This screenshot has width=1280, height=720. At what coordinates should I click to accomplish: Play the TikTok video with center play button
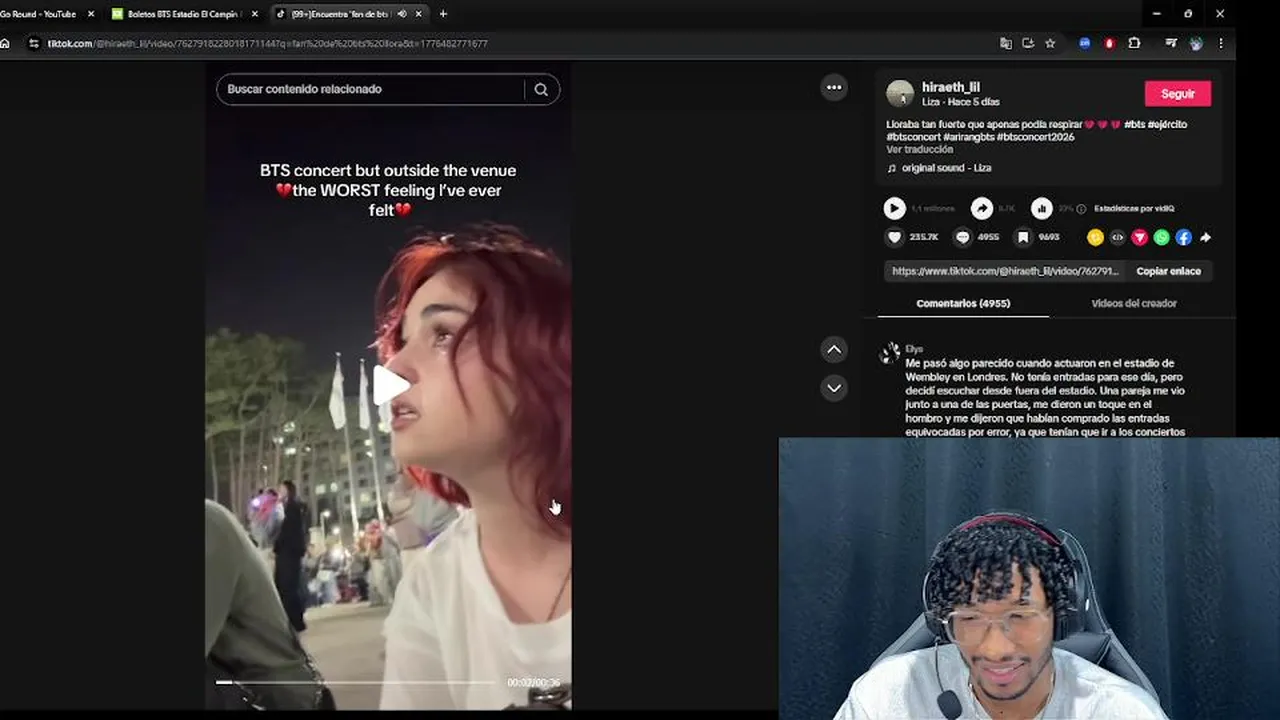click(x=391, y=385)
